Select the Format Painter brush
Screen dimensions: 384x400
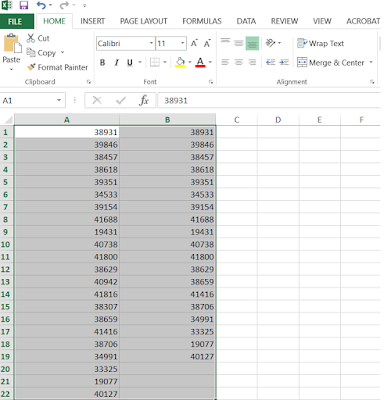click(31, 67)
